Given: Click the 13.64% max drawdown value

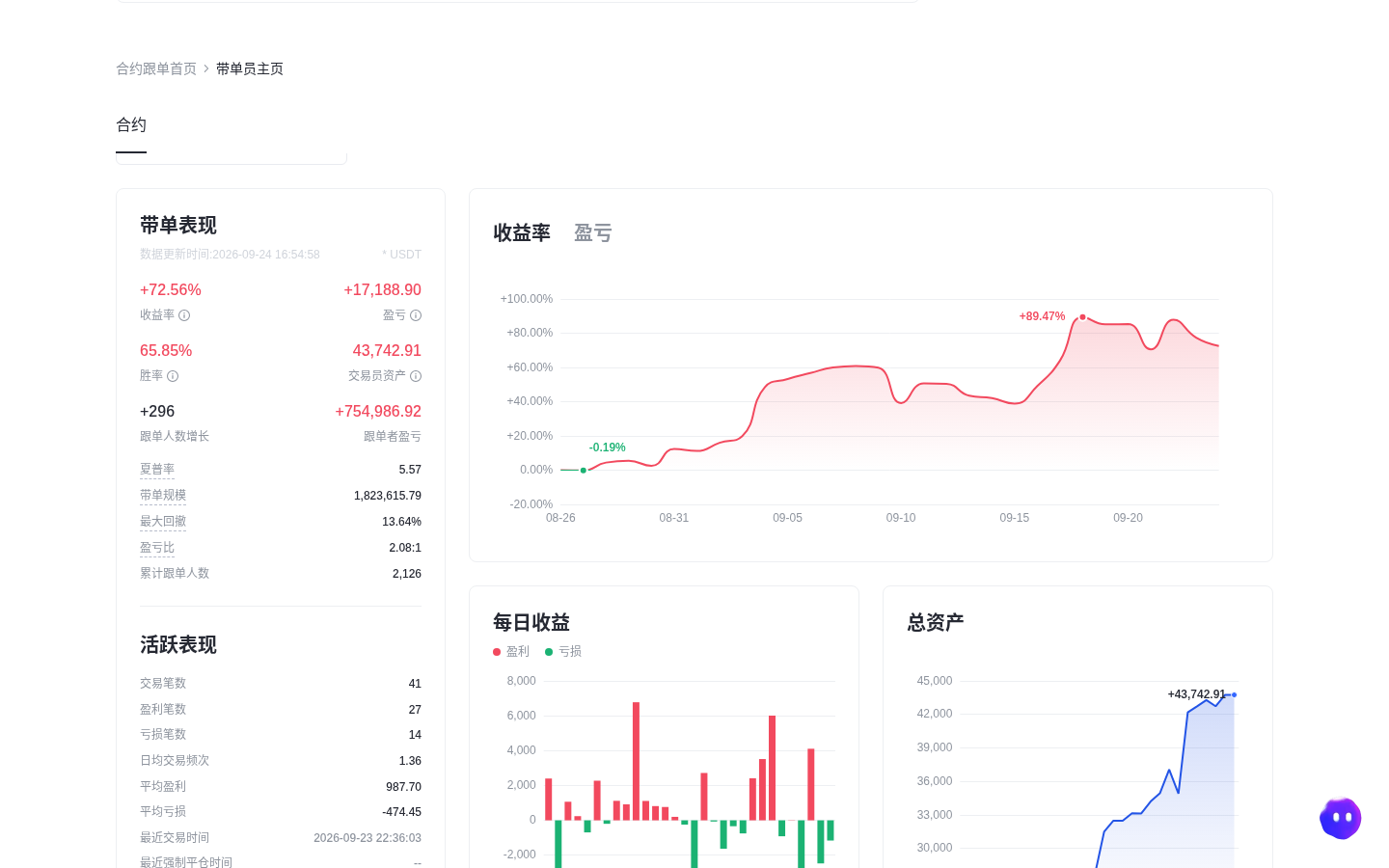Looking at the screenshot, I should (x=401, y=522).
